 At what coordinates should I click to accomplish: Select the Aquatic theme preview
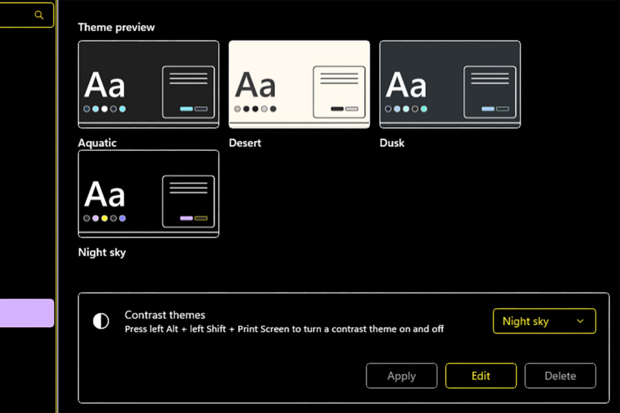(148, 84)
